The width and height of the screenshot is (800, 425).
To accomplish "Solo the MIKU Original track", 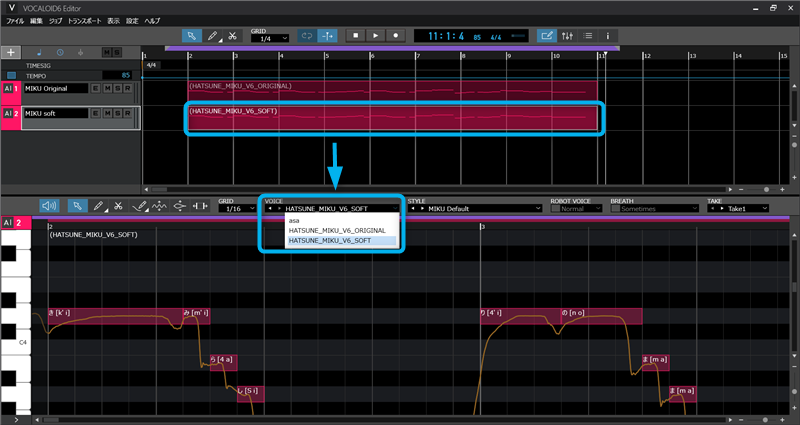I will (x=117, y=88).
